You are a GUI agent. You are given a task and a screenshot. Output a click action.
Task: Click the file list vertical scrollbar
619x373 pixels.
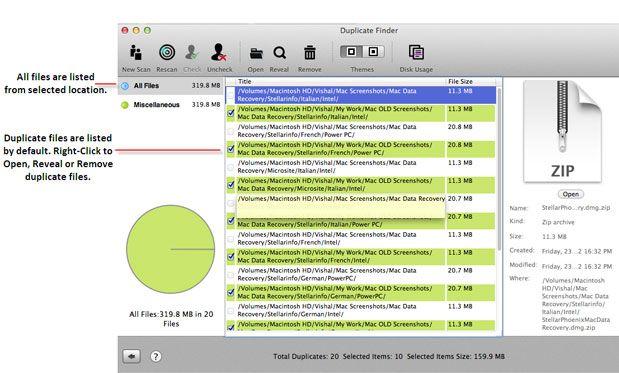point(499,170)
